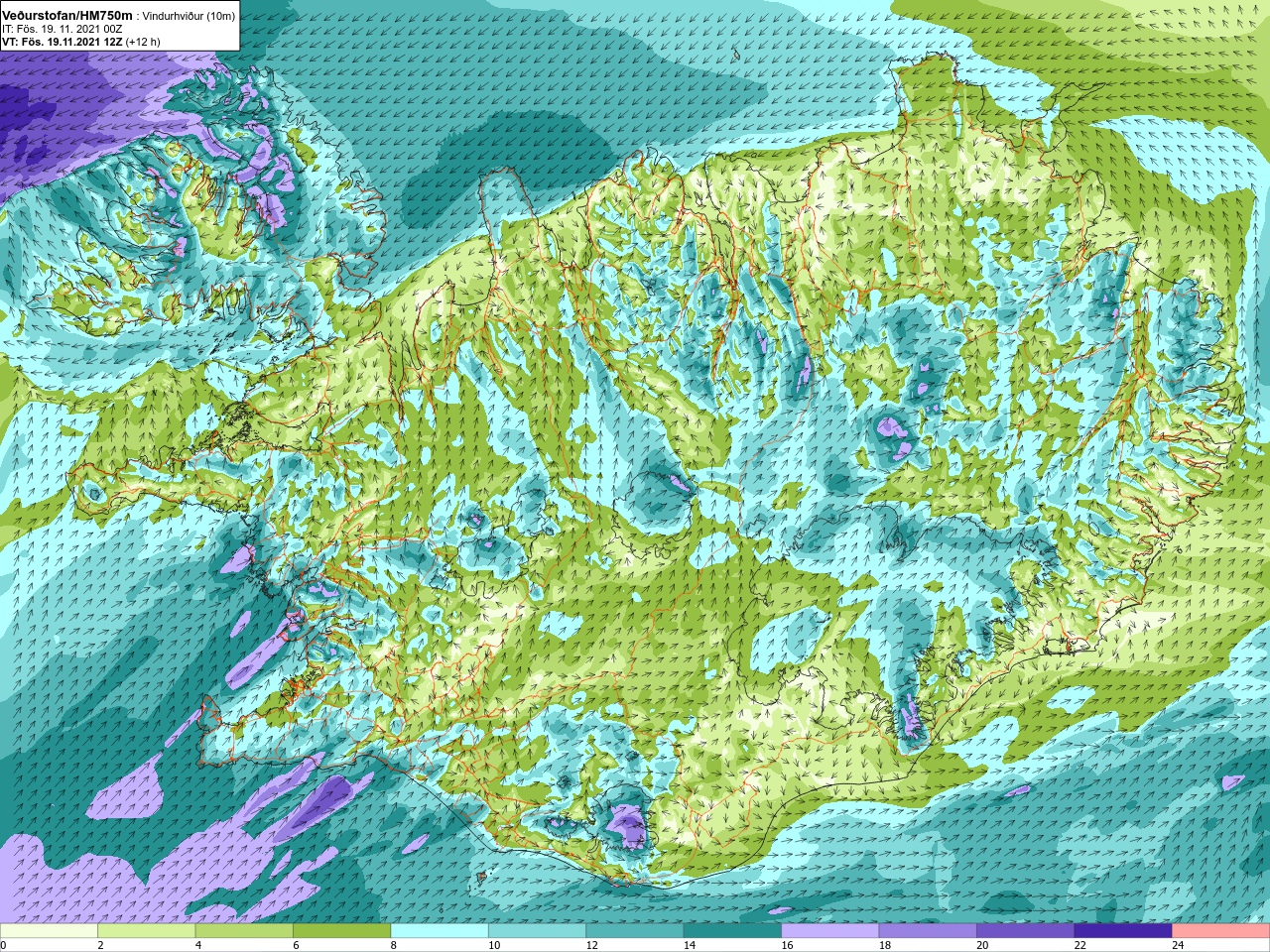Click the 18–20 purple legend swatch

[x=928, y=931]
